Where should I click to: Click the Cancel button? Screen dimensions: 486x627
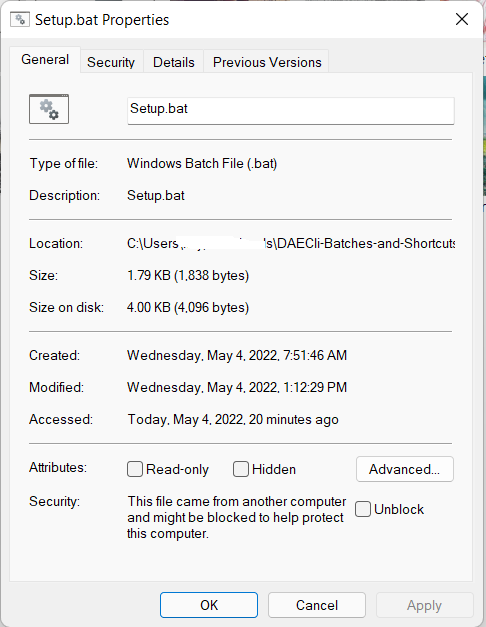tap(317, 605)
